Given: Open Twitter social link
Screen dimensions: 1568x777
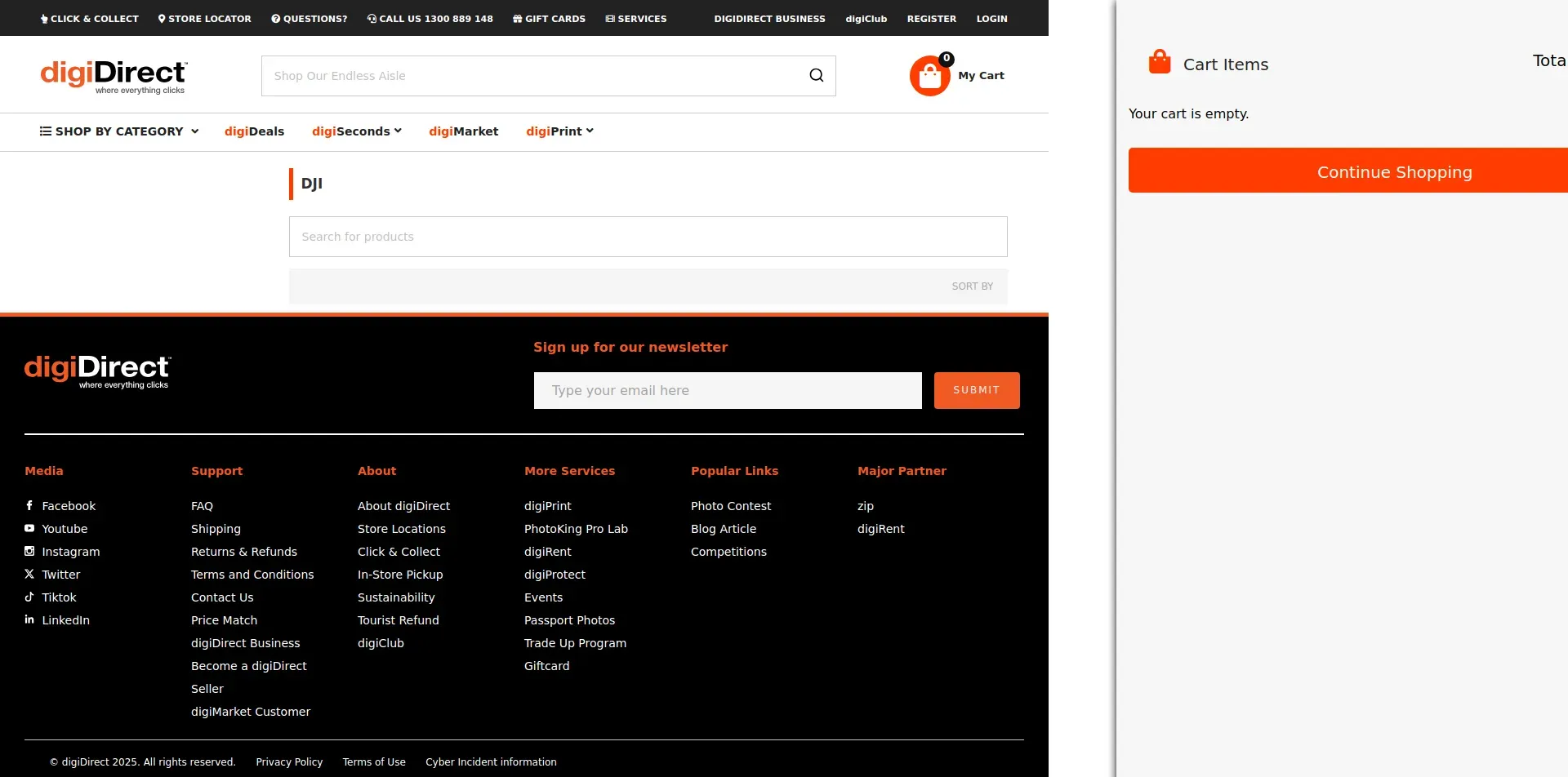Looking at the screenshot, I should (x=52, y=575).
